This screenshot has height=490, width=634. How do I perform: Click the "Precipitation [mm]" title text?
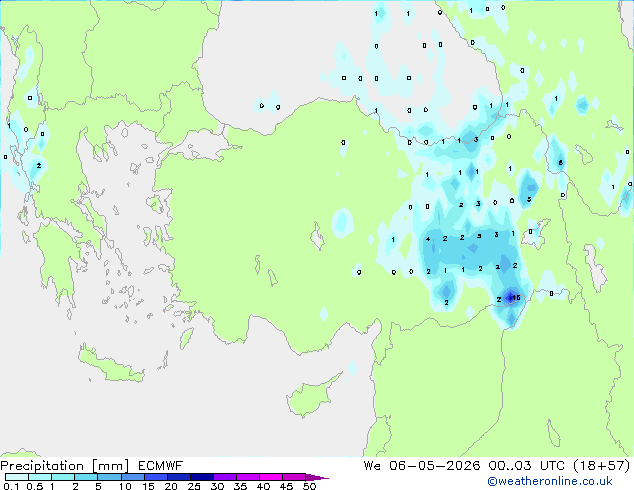pyautogui.click(x=65, y=466)
